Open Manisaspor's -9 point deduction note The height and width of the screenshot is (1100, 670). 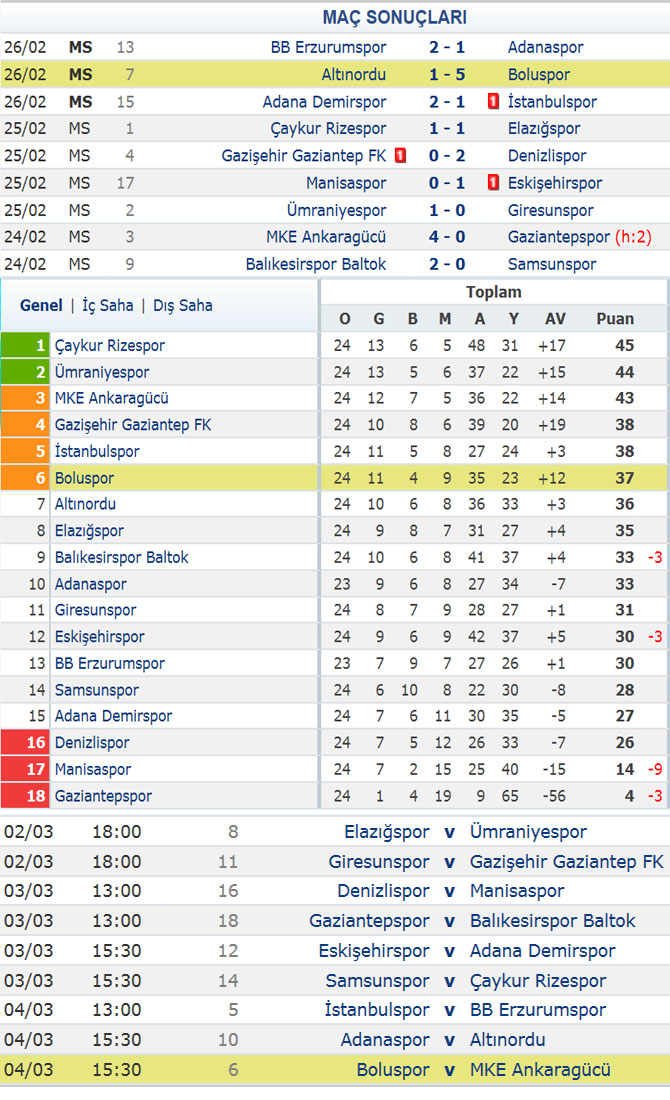pos(655,770)
